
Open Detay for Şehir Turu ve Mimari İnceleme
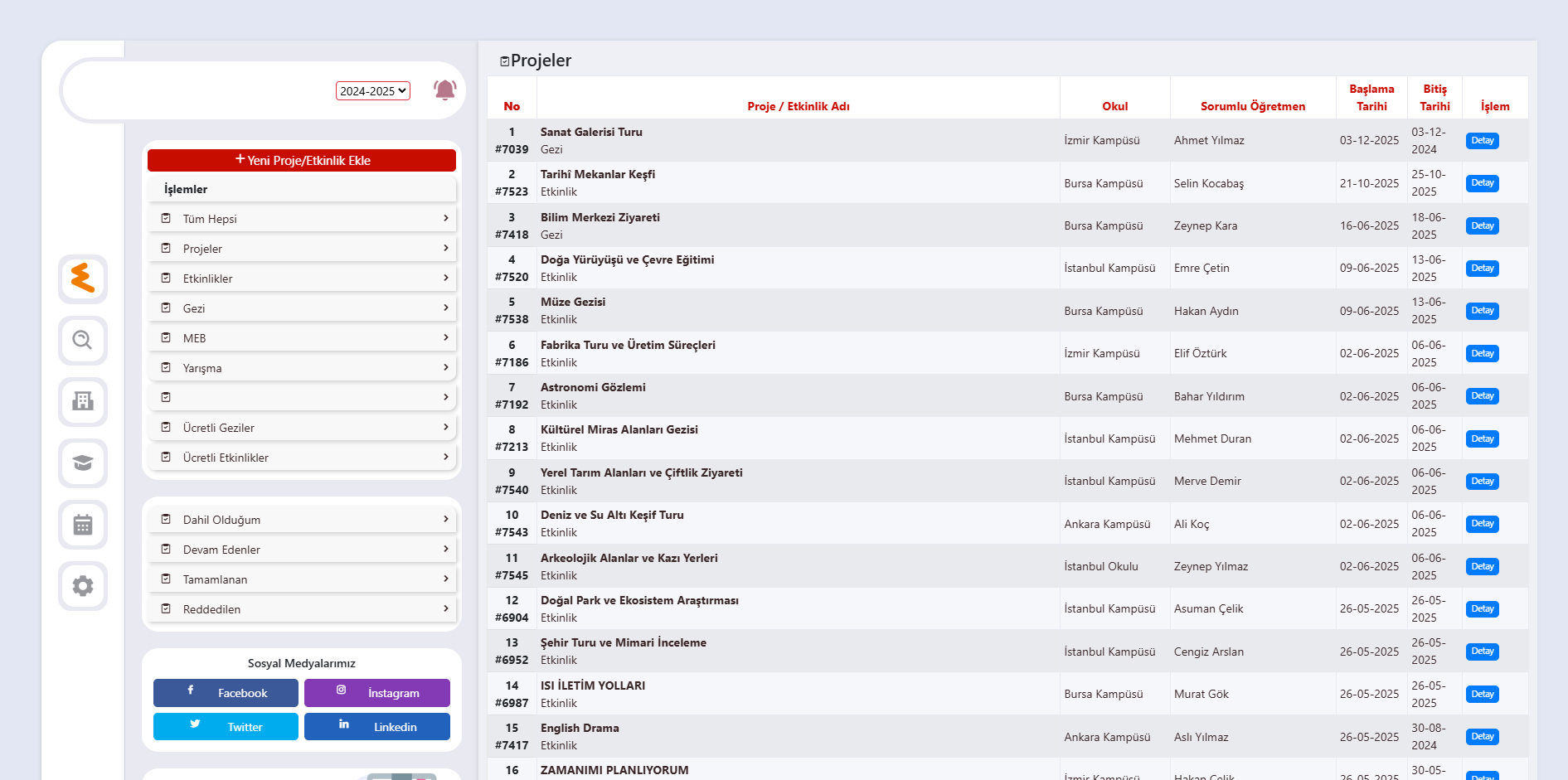tap(1482, 652)
